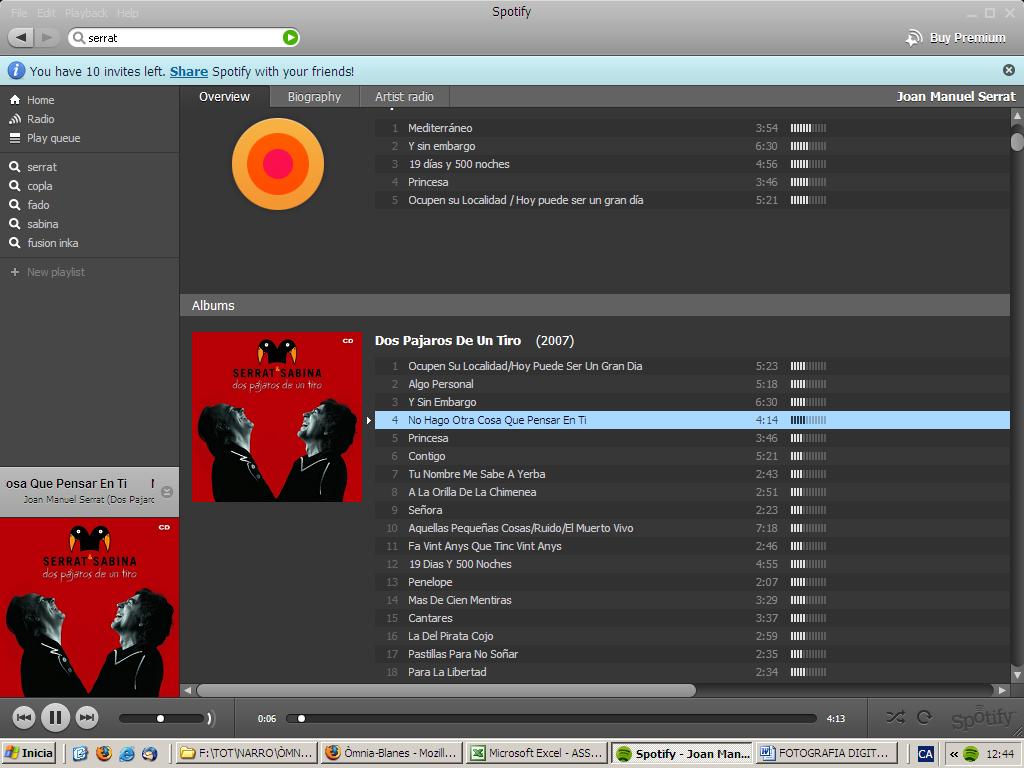Skip to the next track
The image size is (1024, 768).
click(x=86, y=718)
